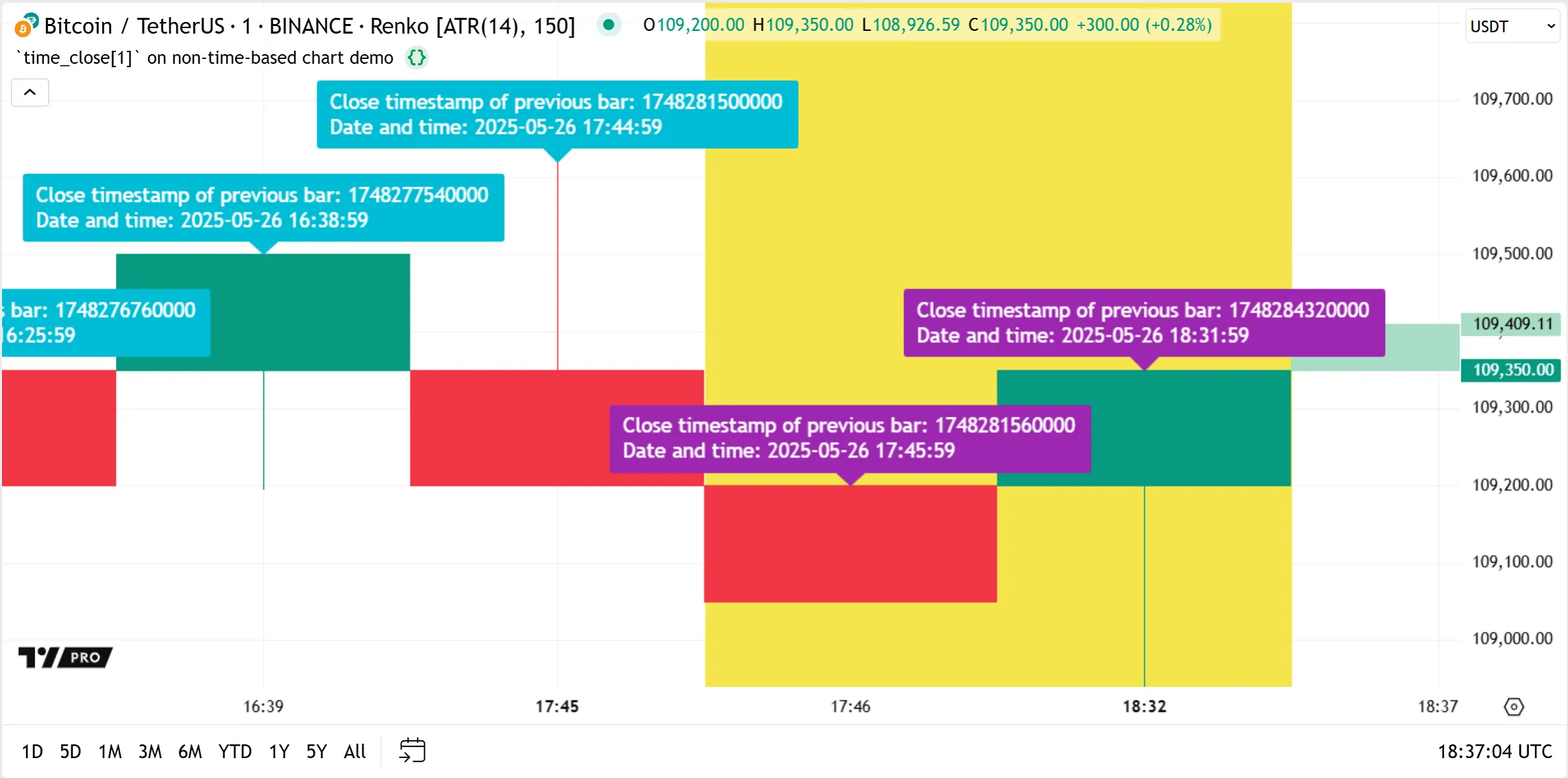Image resolution: width=1568 pixels, height=778 pixels.
Task: Open the Pine script source braces icon
Action: 416,58
